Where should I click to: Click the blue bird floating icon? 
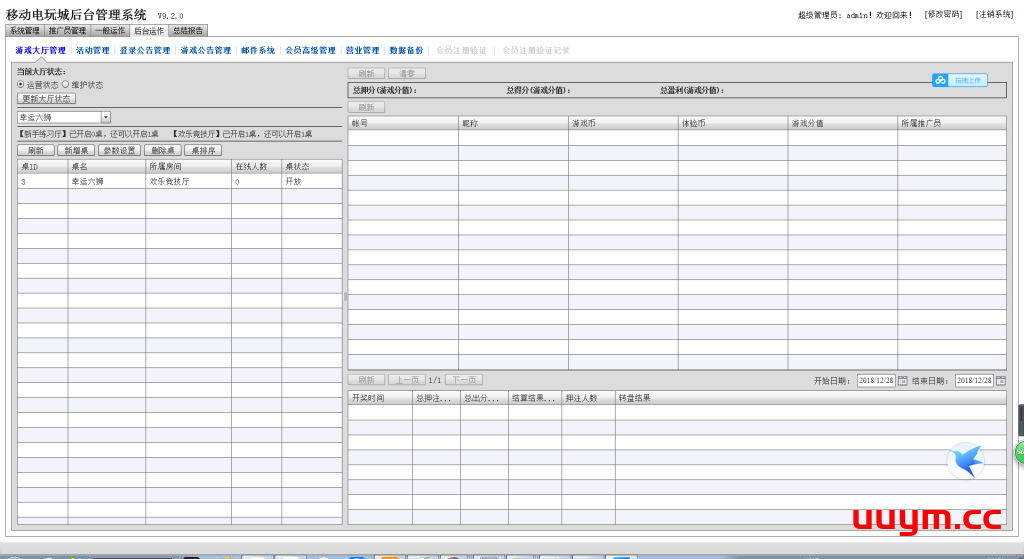point(965,460)
